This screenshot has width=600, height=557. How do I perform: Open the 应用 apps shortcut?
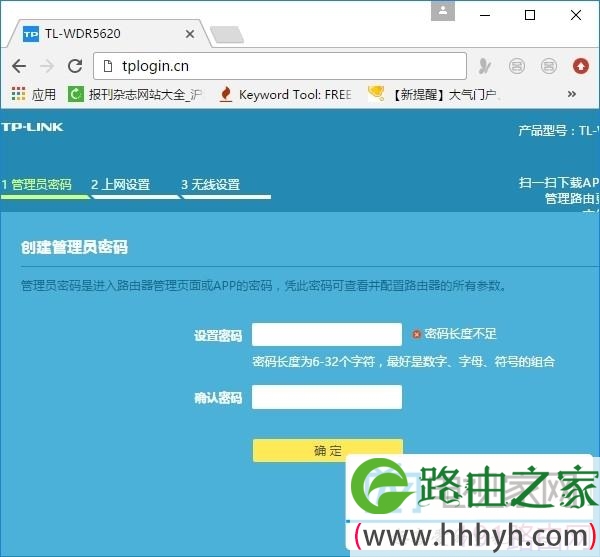click(x=34, y=94)
